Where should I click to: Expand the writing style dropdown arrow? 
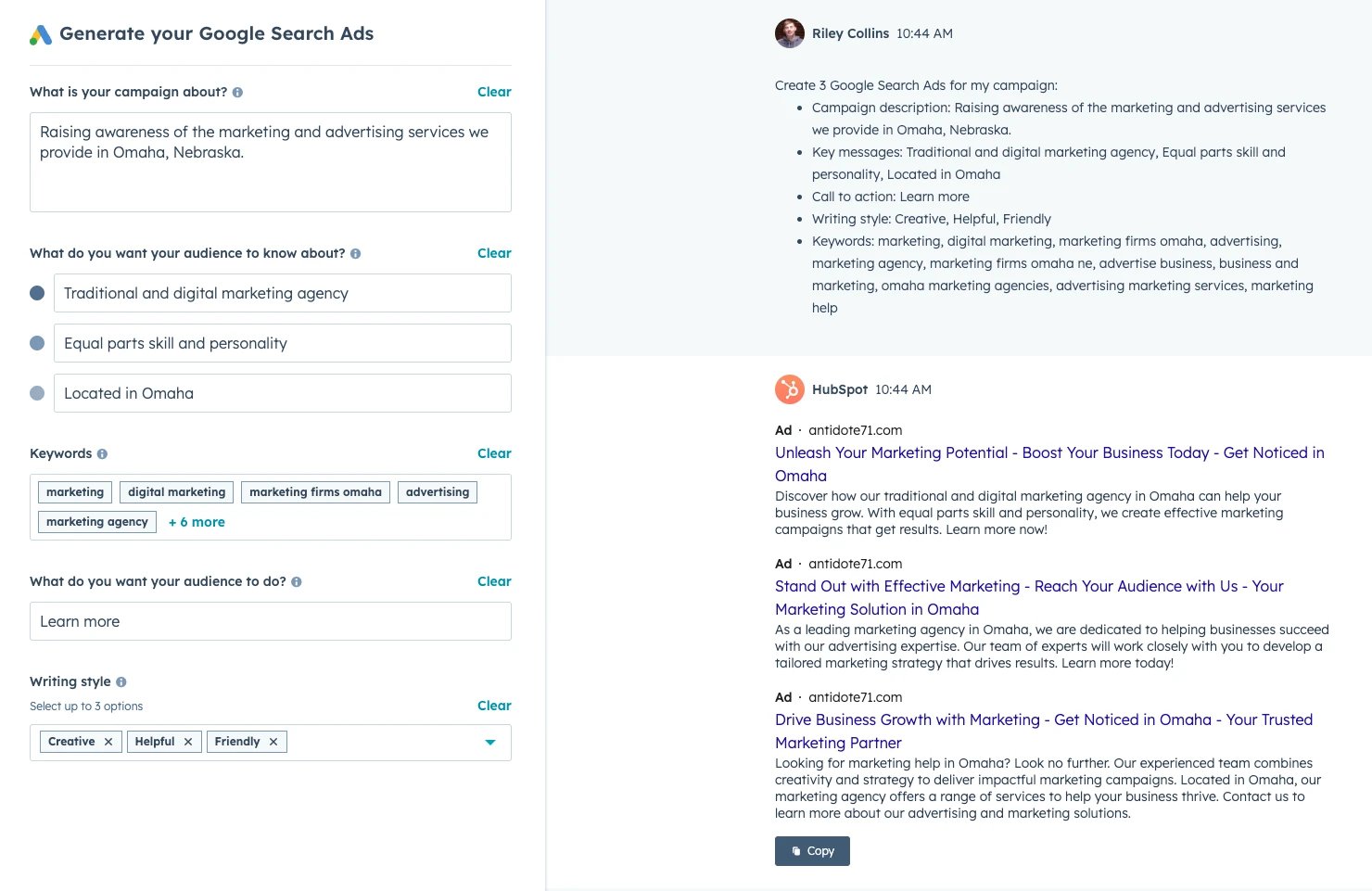coord(490,743)
